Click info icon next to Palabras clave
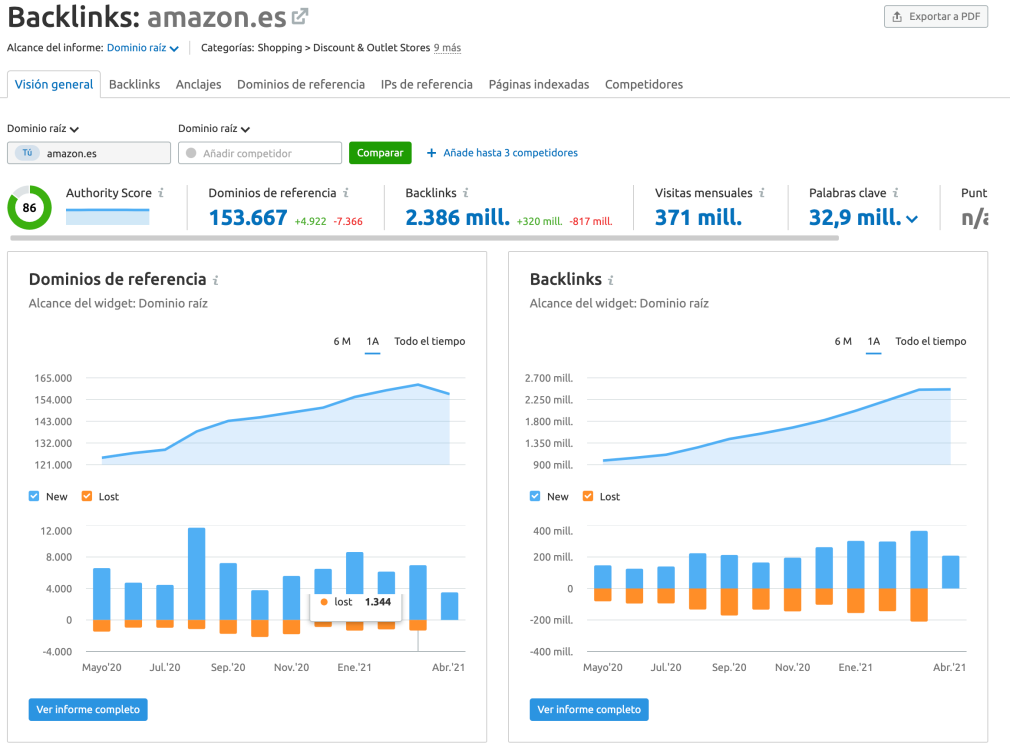Image resolution: width=1010 pixels, height=747 pixels. click(x=896, y=193)
